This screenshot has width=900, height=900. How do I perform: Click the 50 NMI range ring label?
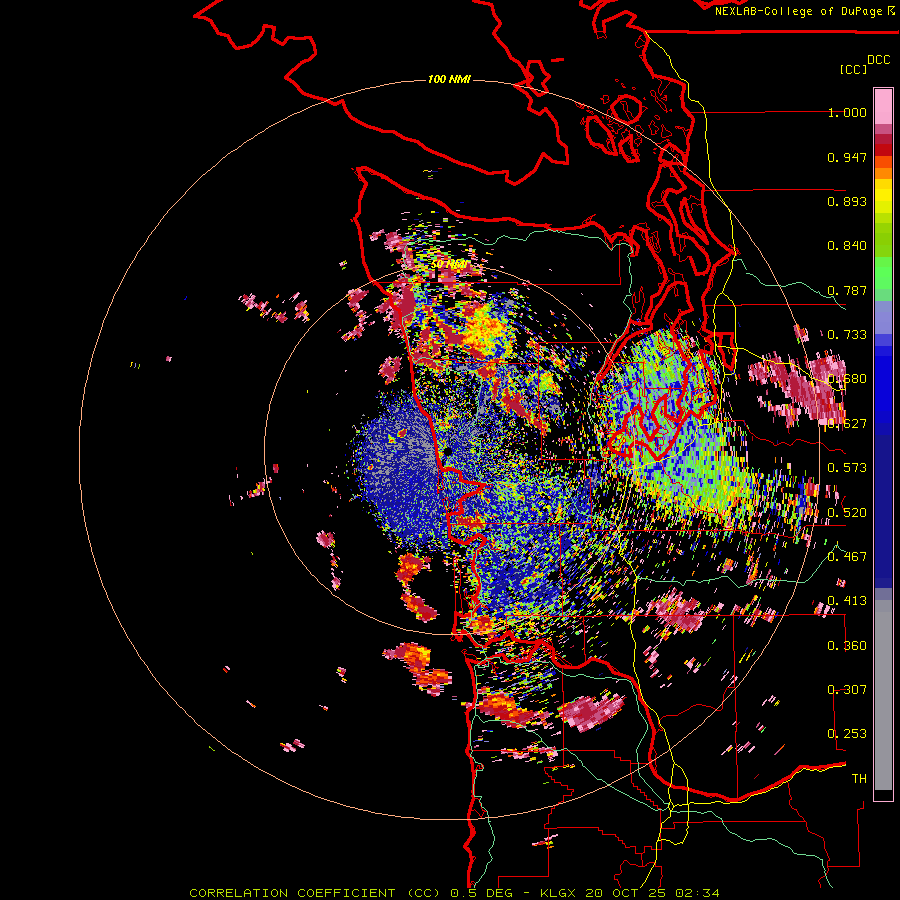click(x=449, y=264)
